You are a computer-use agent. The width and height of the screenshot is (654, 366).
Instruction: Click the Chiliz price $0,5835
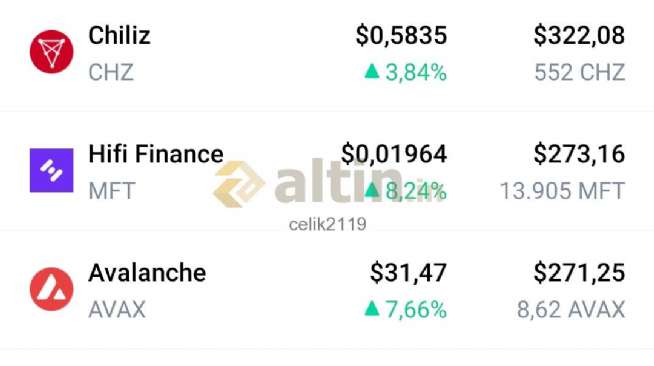[x=401, y=35]
